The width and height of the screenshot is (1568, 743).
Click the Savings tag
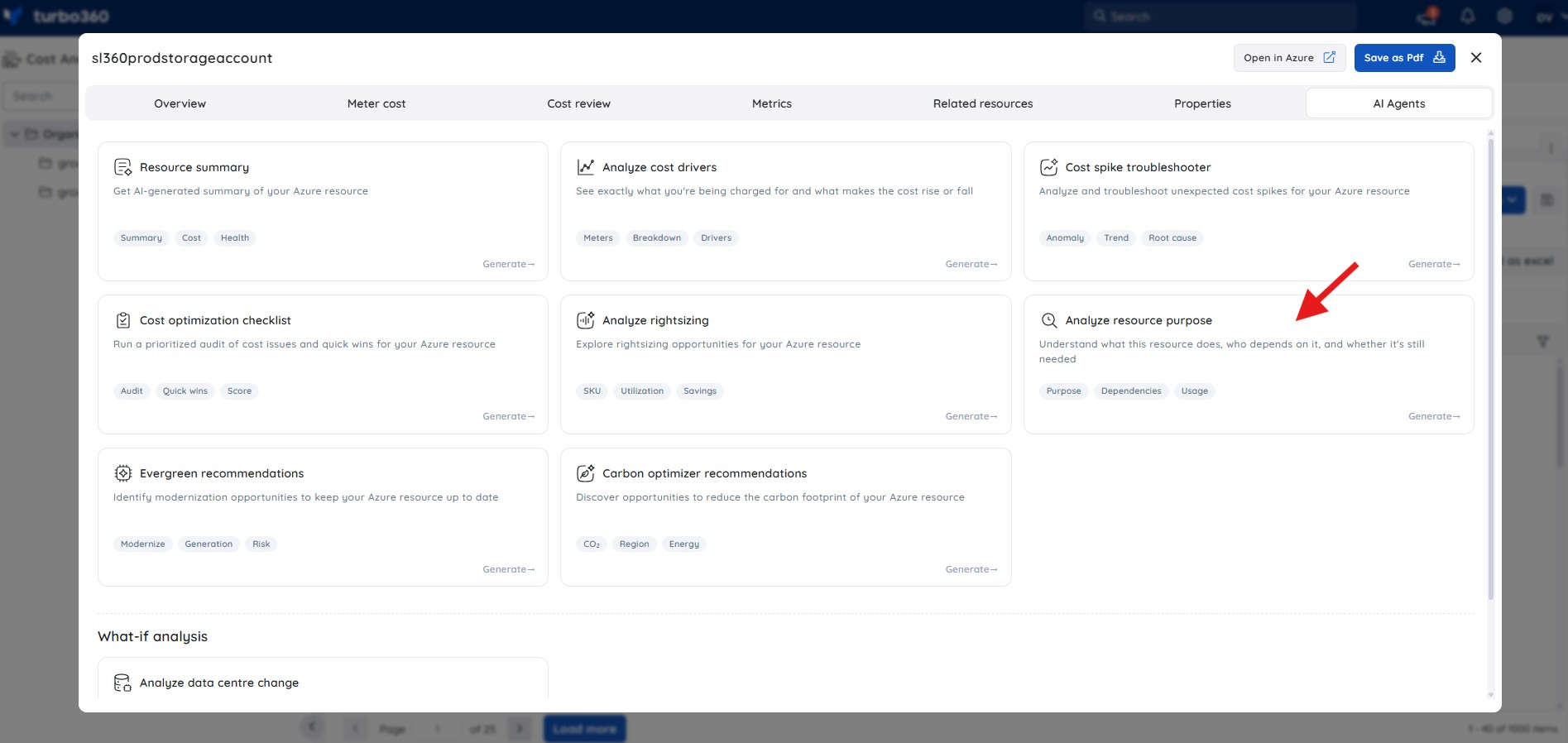click(700, 391)
